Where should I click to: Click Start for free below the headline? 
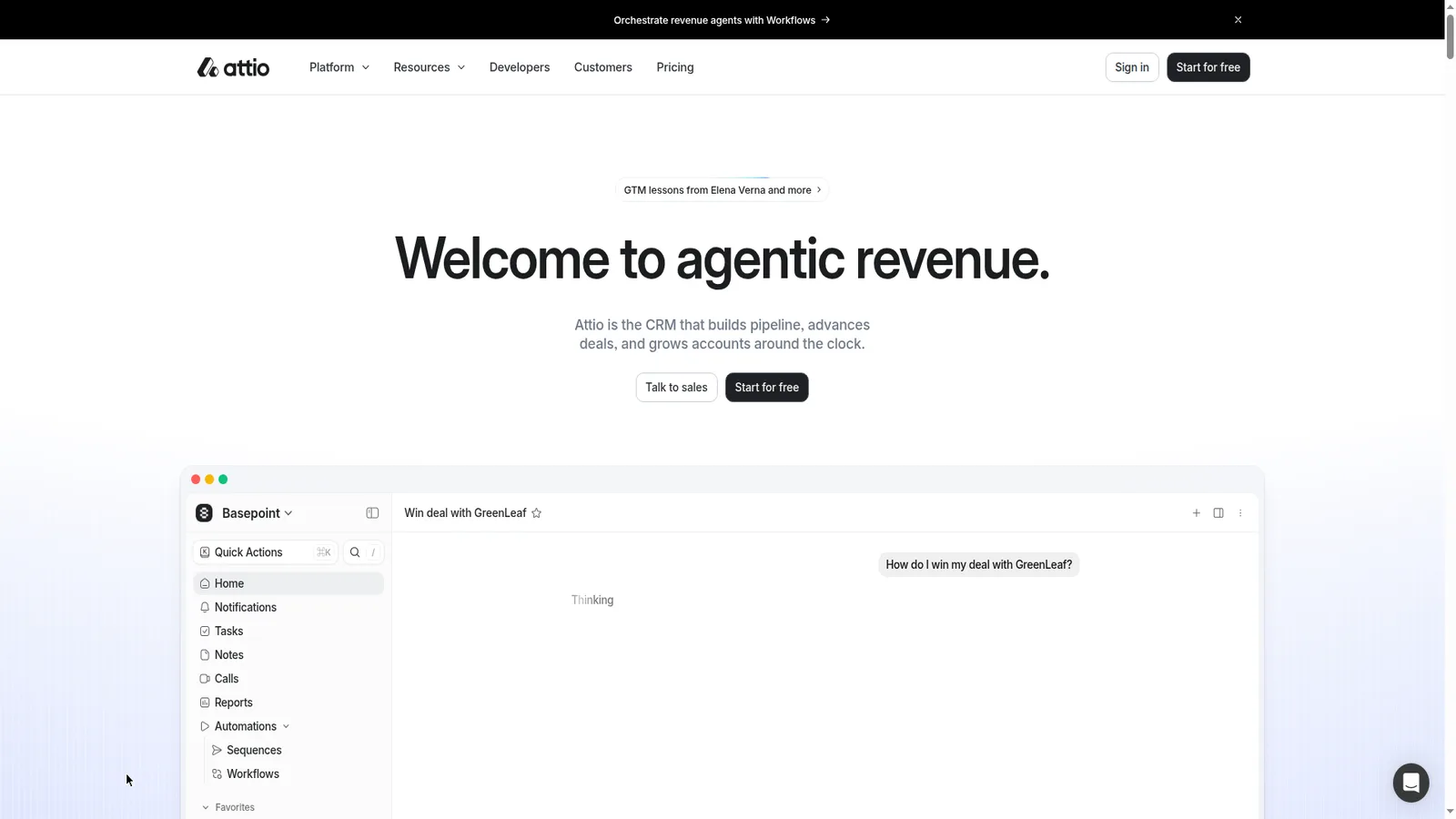767,388
